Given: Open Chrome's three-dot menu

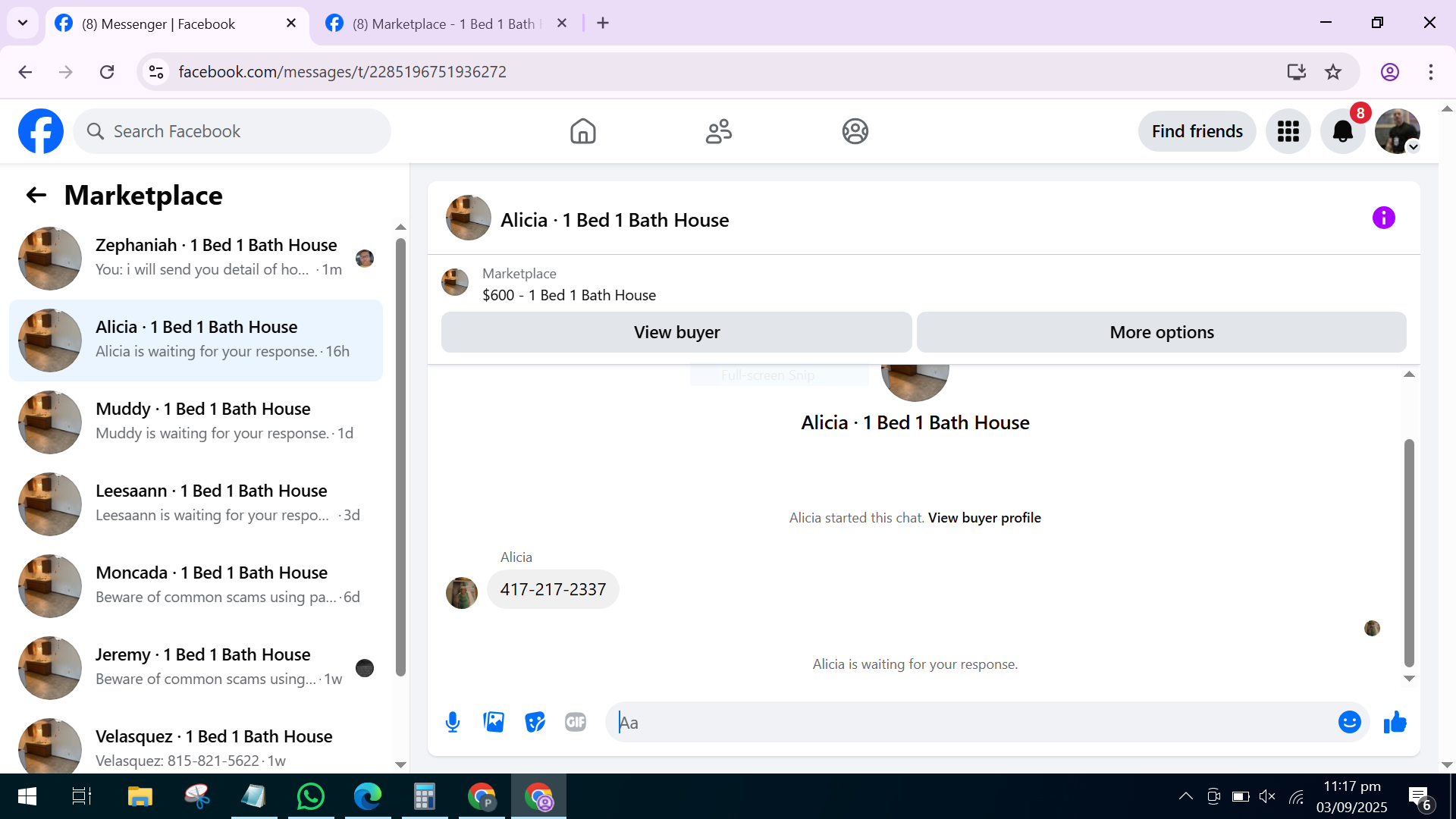Looking at the screenshot, I should (x=1430, y=72).
